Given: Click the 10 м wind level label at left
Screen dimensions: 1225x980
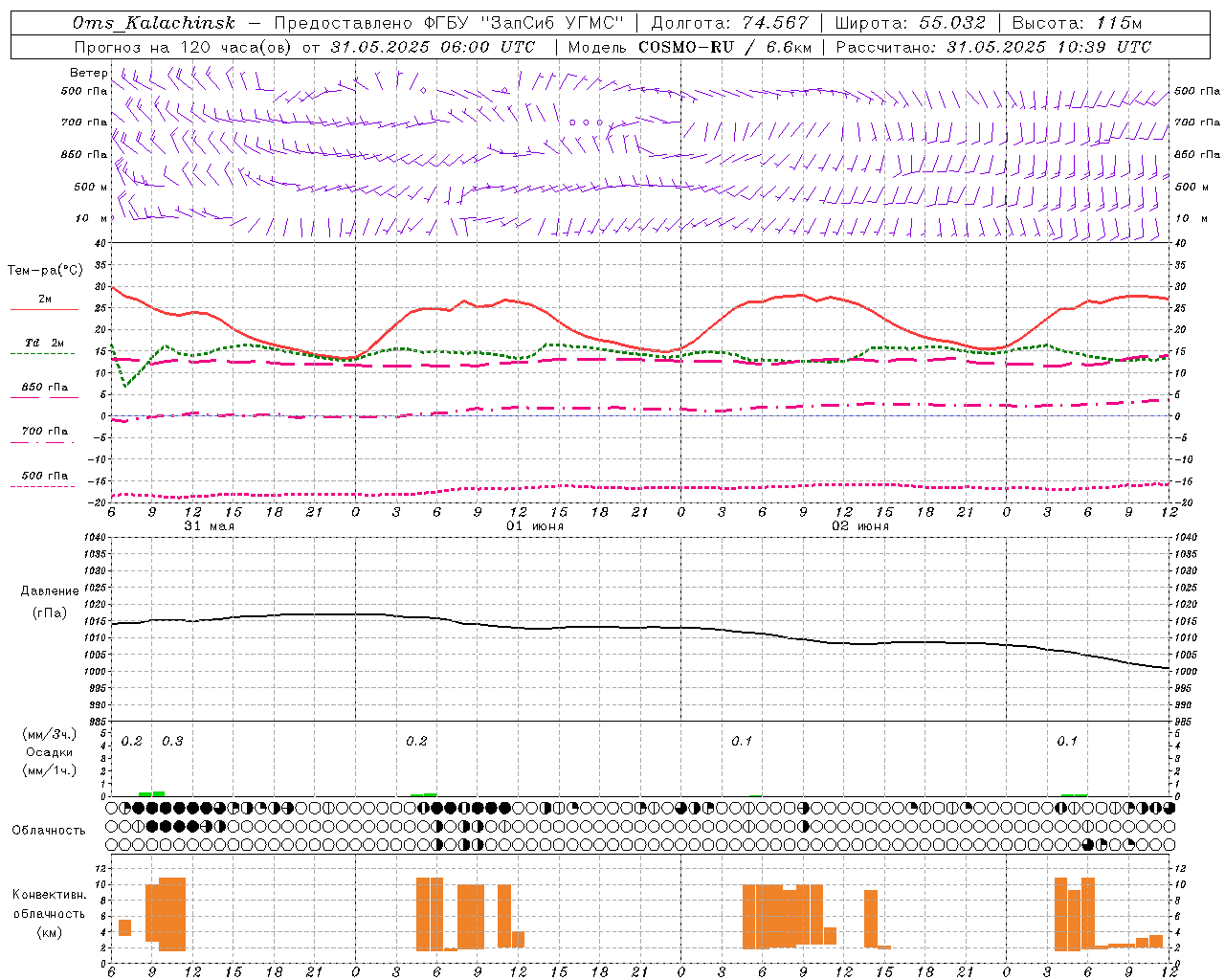Looking at the screenshot, I should pyautogui.click(x=93, y=218).
